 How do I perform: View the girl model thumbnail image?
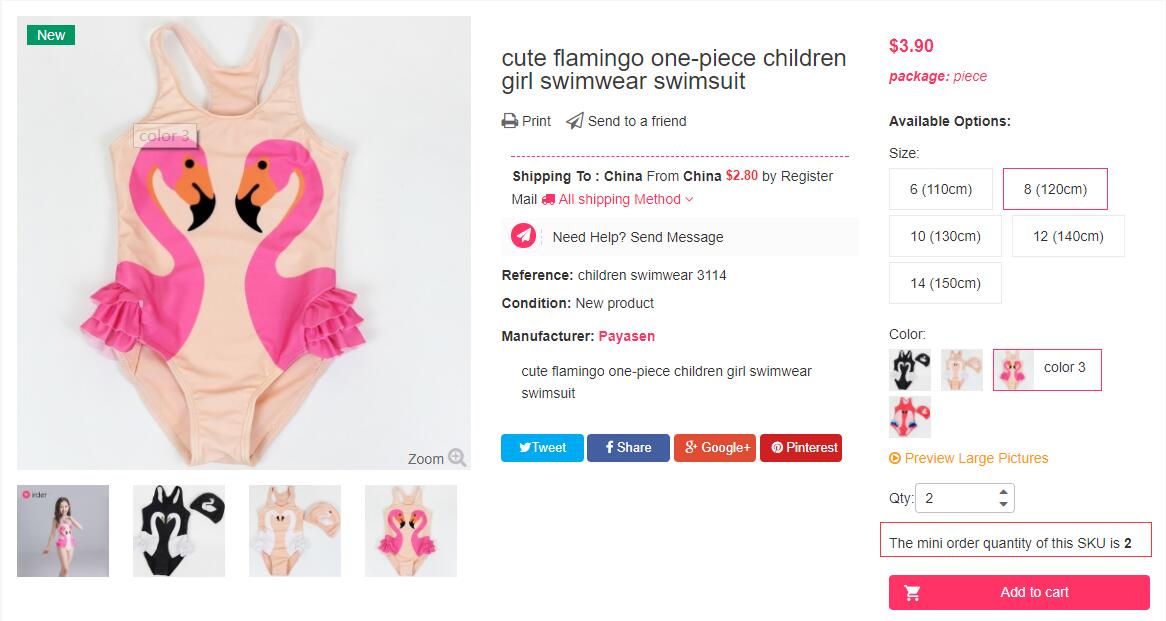coord(63,531)
